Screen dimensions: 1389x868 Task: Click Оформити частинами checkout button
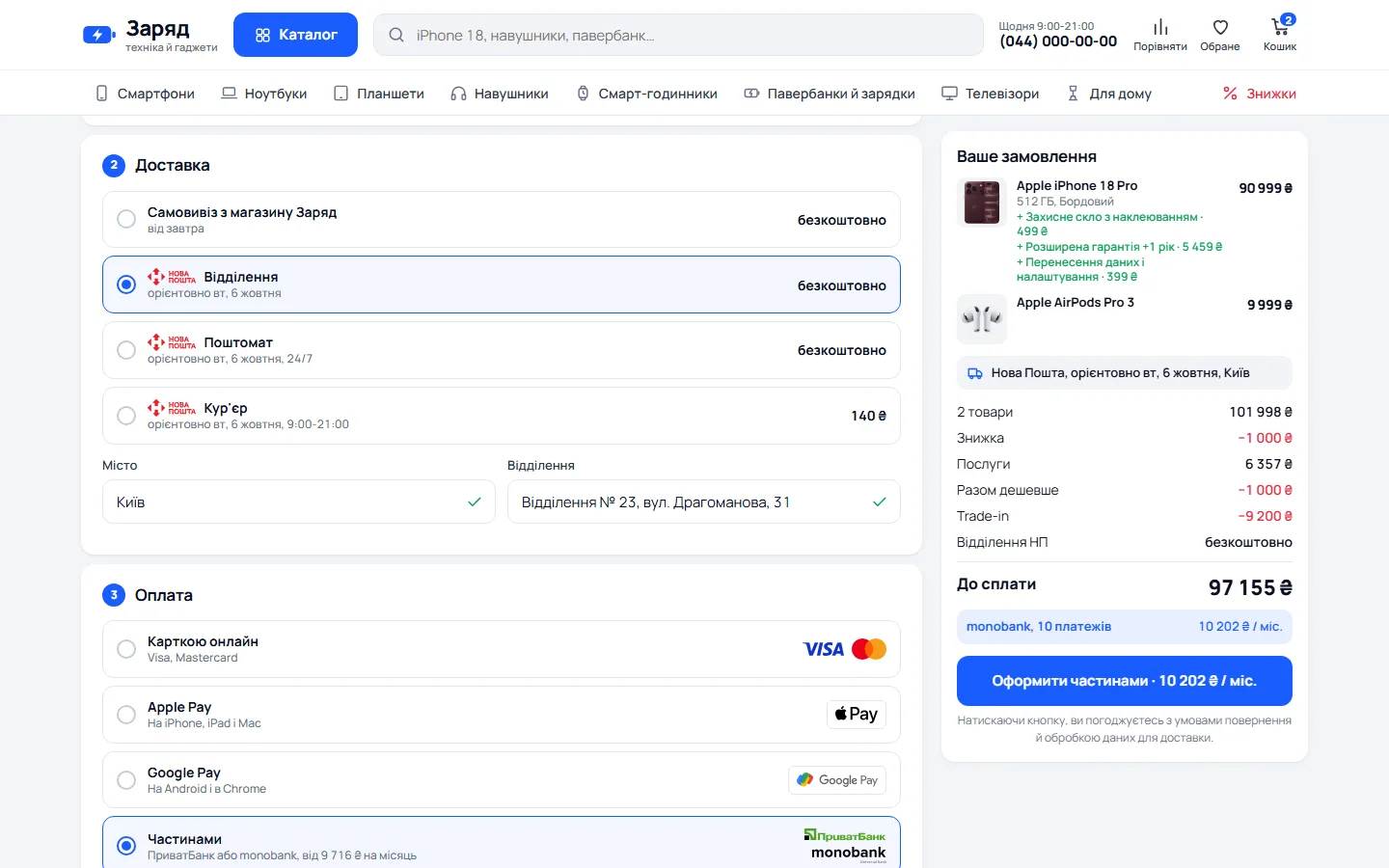click(x=1125, y=681)
